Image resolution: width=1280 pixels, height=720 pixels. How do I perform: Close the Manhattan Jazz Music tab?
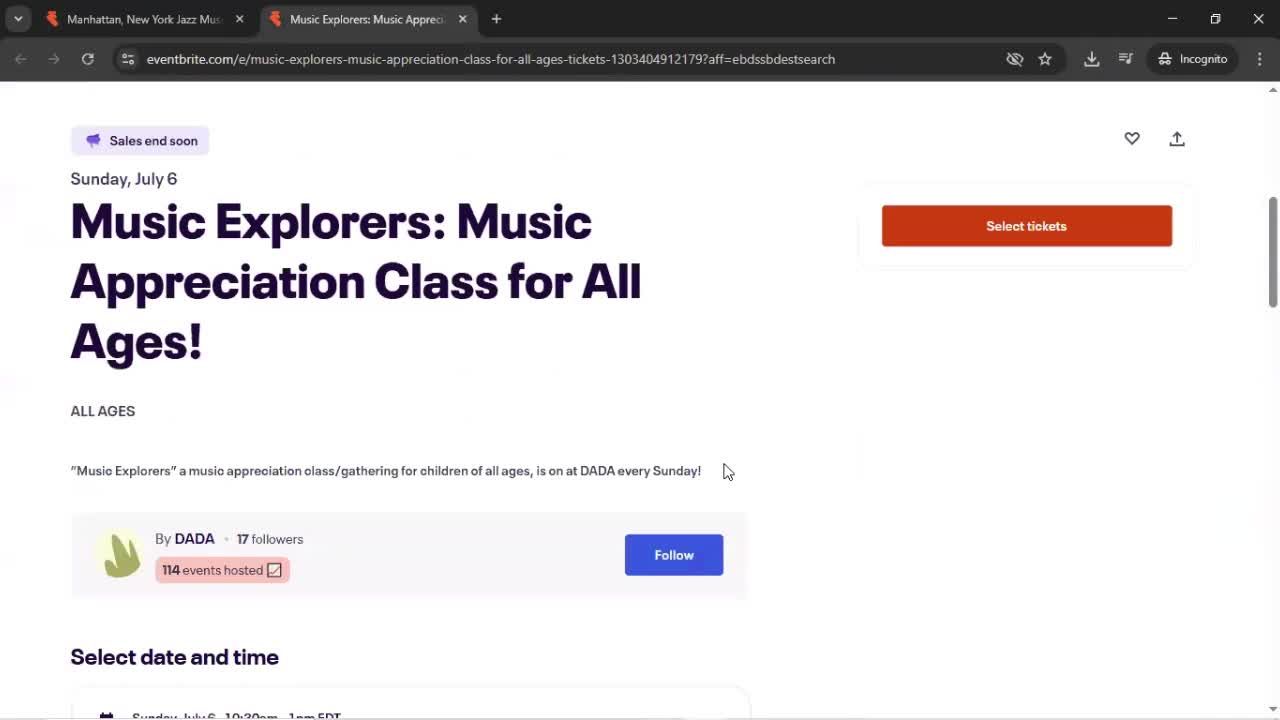239,19
